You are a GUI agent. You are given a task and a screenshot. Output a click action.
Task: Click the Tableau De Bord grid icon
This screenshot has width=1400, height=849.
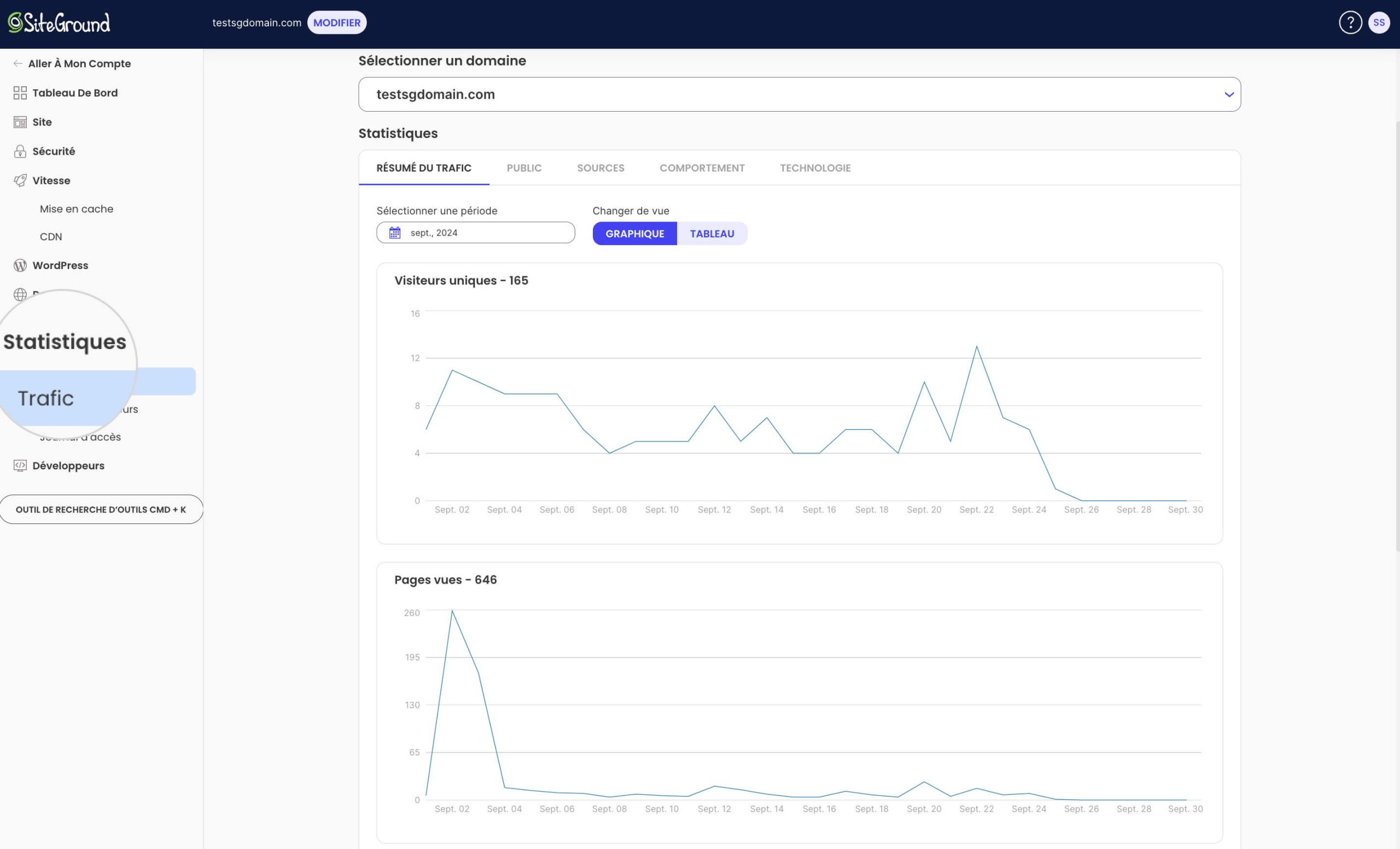tap(20, 92)
